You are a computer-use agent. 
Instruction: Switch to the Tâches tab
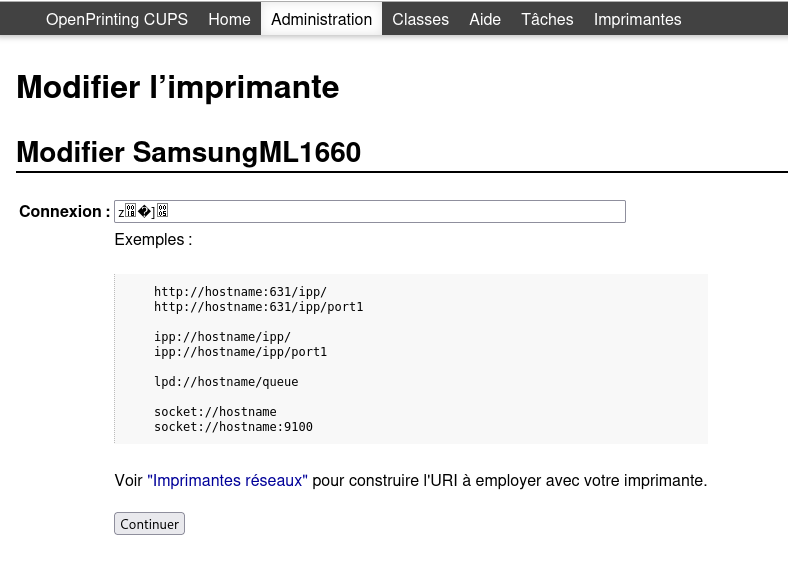[547, 19]
